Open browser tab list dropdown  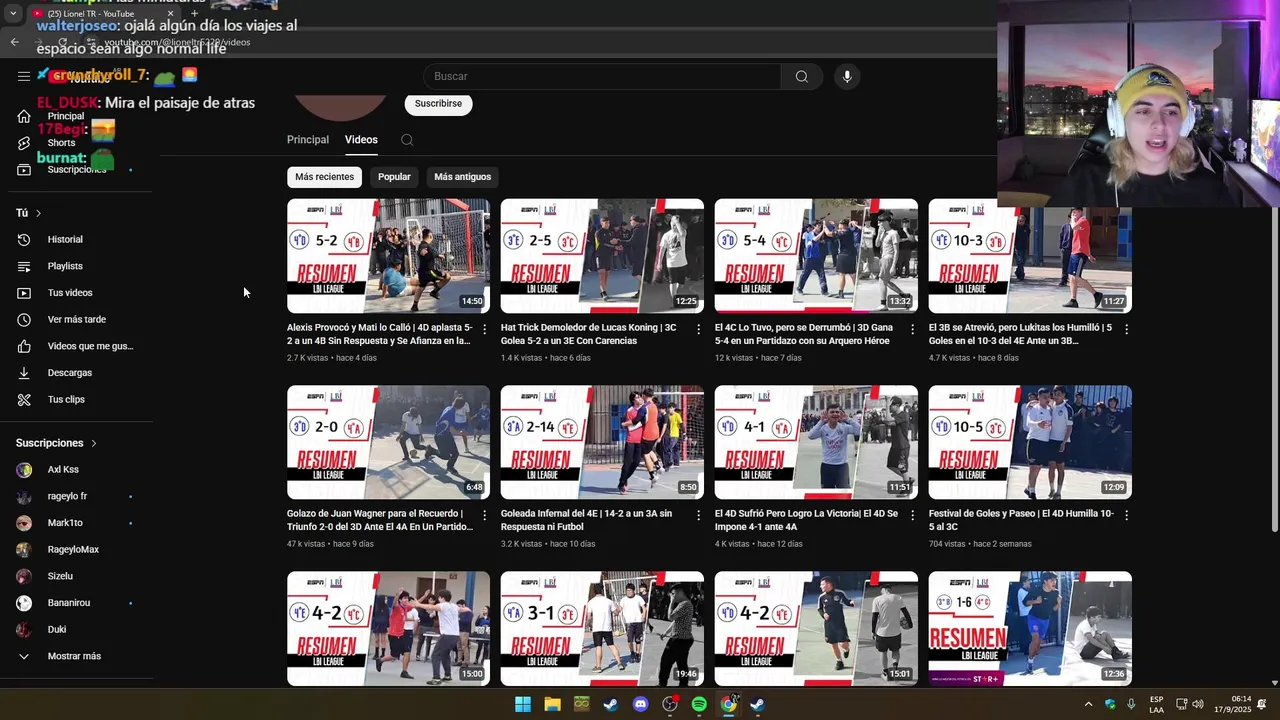pyautogui.click(x=13, y=14)
